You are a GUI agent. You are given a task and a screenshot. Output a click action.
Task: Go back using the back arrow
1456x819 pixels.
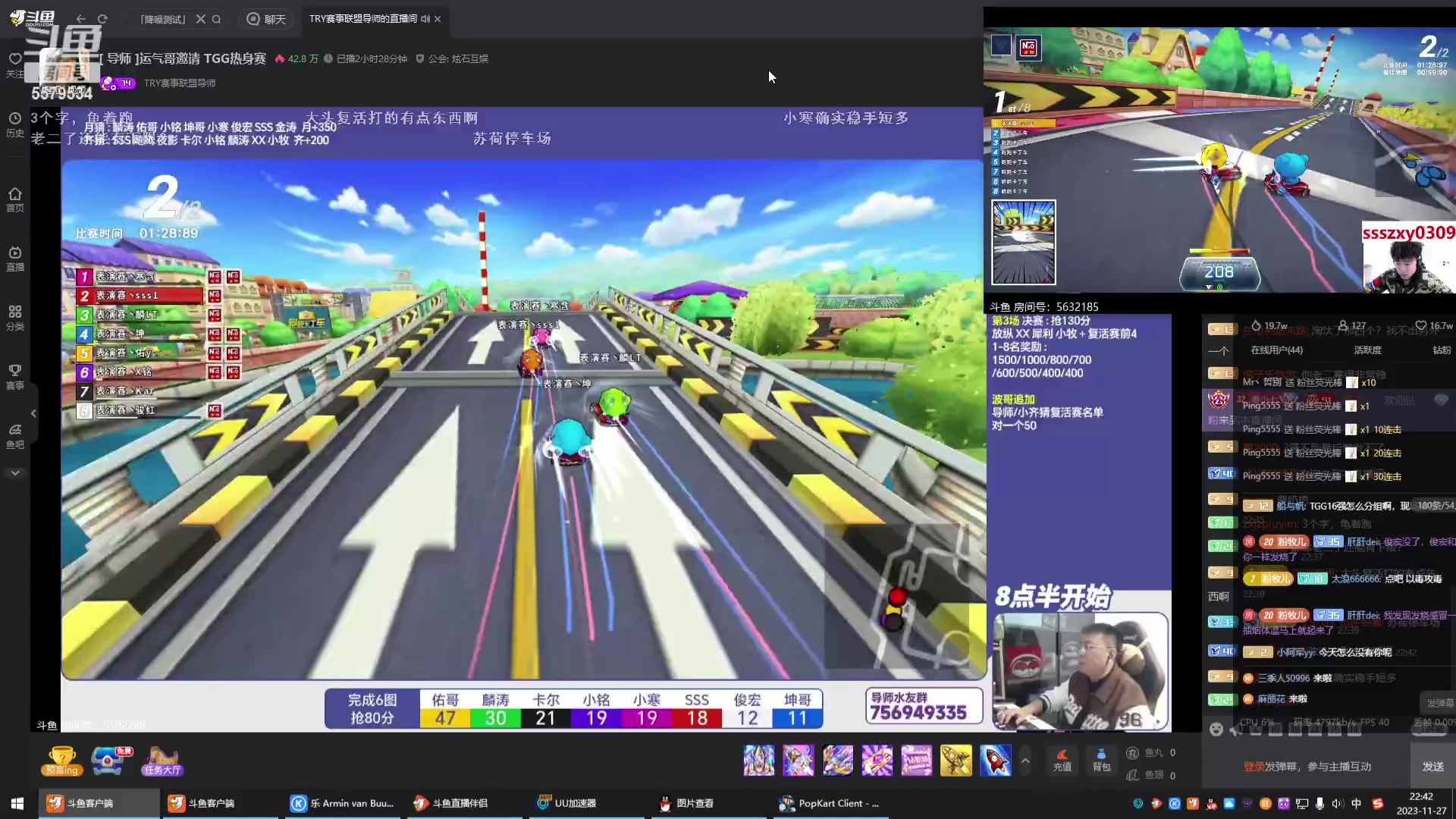tap(80, 19)
